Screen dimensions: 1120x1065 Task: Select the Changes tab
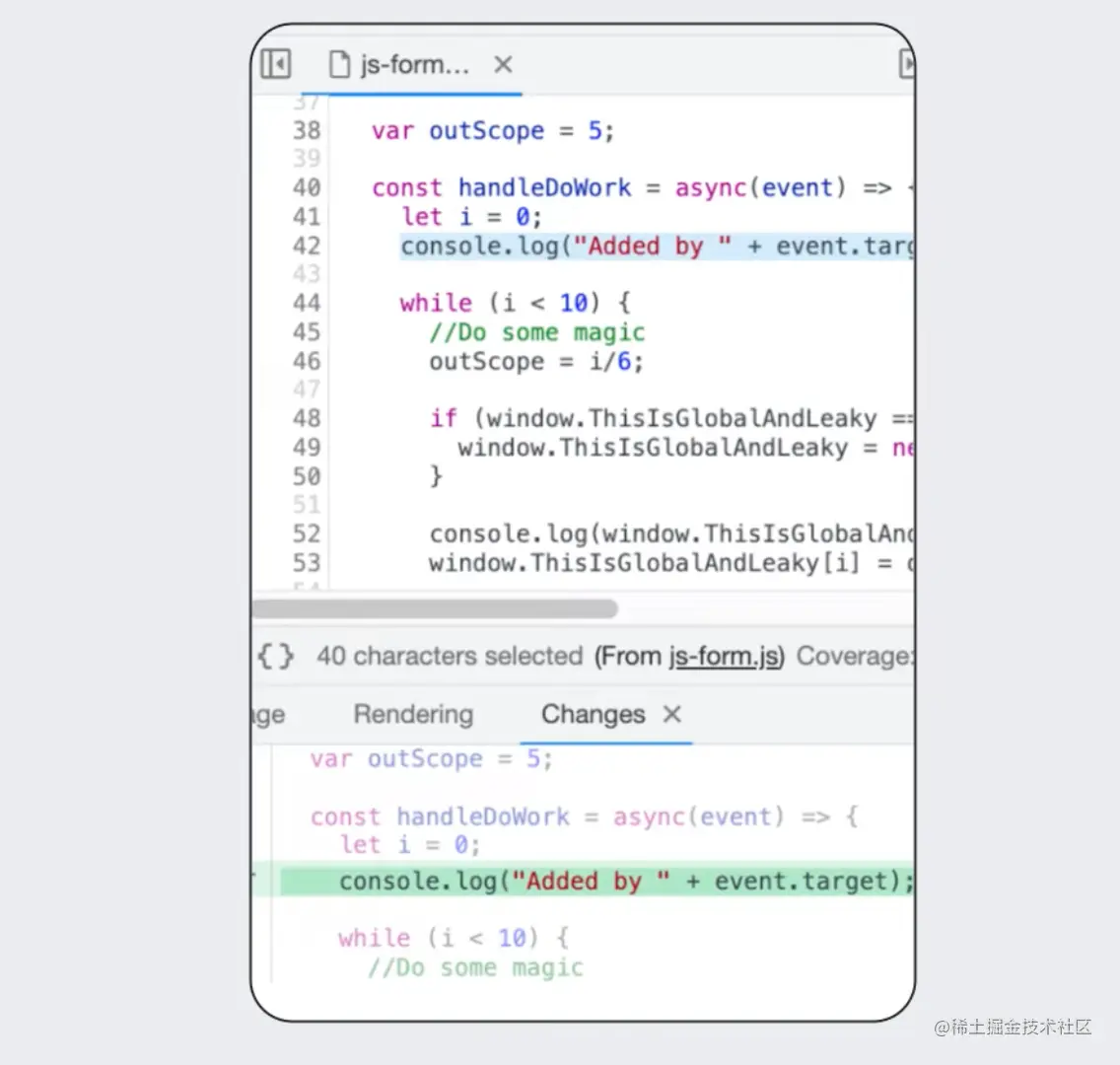(593, 714)
